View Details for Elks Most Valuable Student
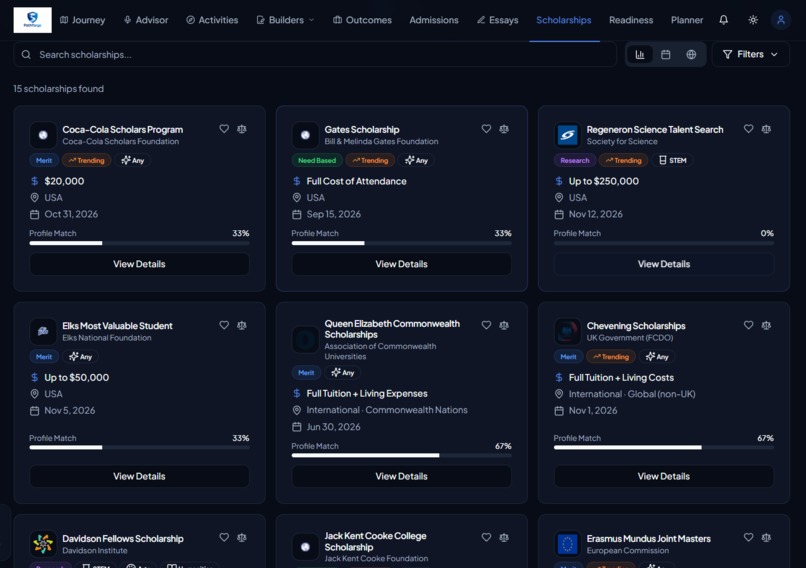Screen dimensions: 806x568 click(x=139, y=477)
